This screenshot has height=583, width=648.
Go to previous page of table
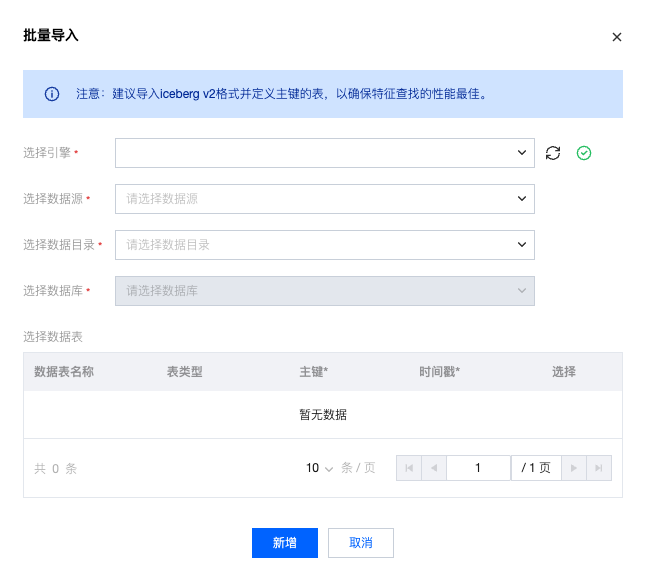click(434, 468)
